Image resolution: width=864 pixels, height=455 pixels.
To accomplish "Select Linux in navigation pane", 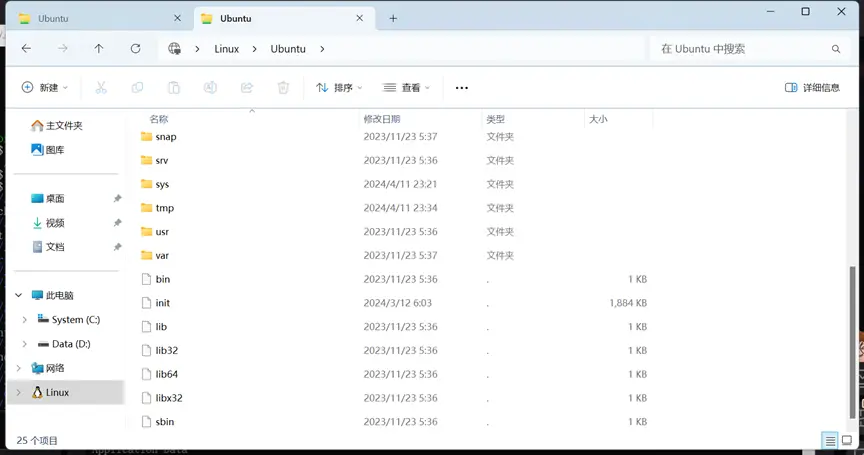I will [x=65, y=392].
